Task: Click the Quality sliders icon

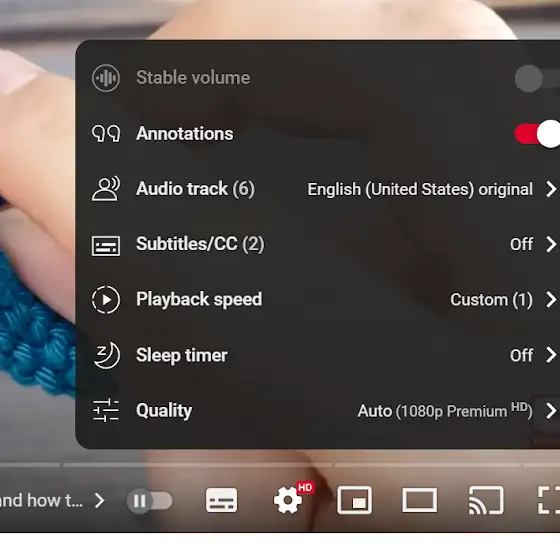Action: click(x=106, y=410)
